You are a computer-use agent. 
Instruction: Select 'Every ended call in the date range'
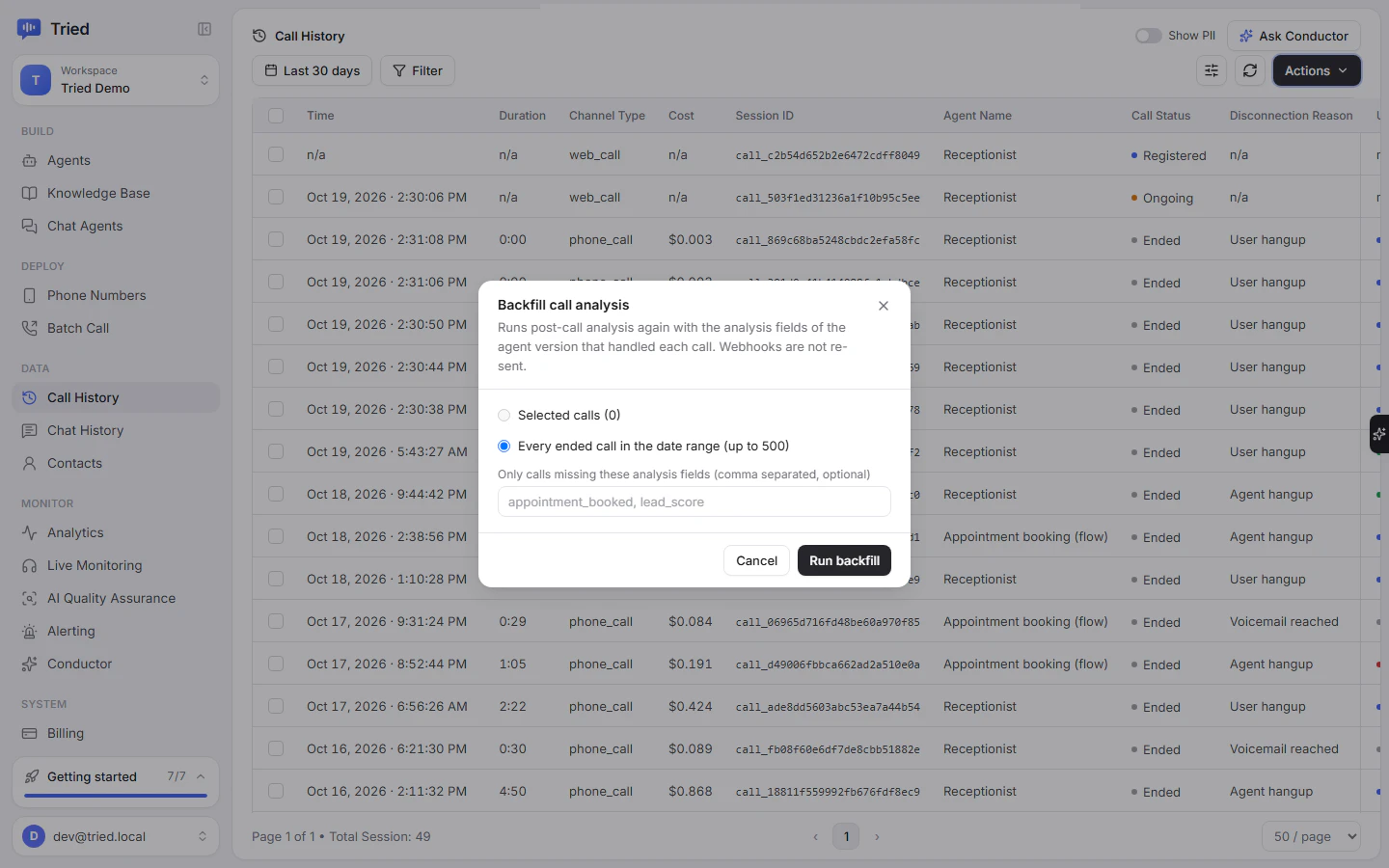tap(504, 447)
